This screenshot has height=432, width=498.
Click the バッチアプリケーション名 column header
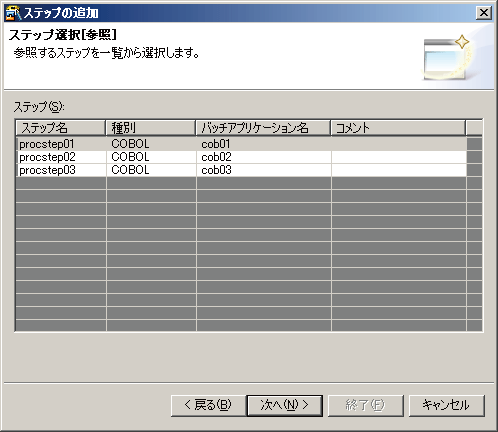pos(263,128)
